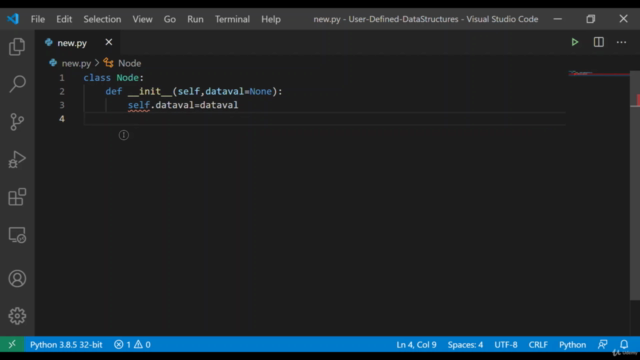Change language mode via Python
The height and width of the screenshot is (360, 640).
coord(572,344)
